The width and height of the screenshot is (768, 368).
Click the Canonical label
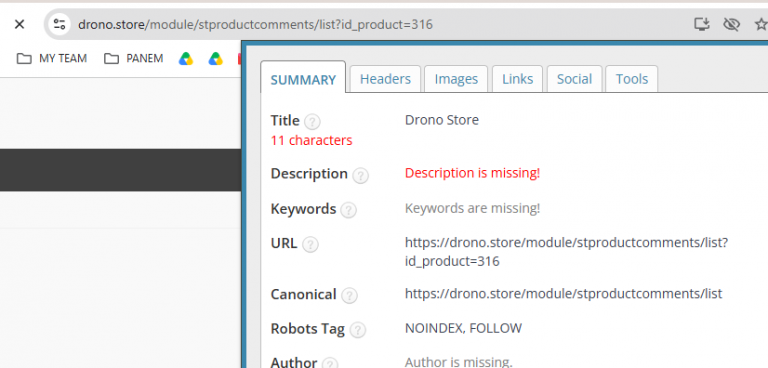304,294
